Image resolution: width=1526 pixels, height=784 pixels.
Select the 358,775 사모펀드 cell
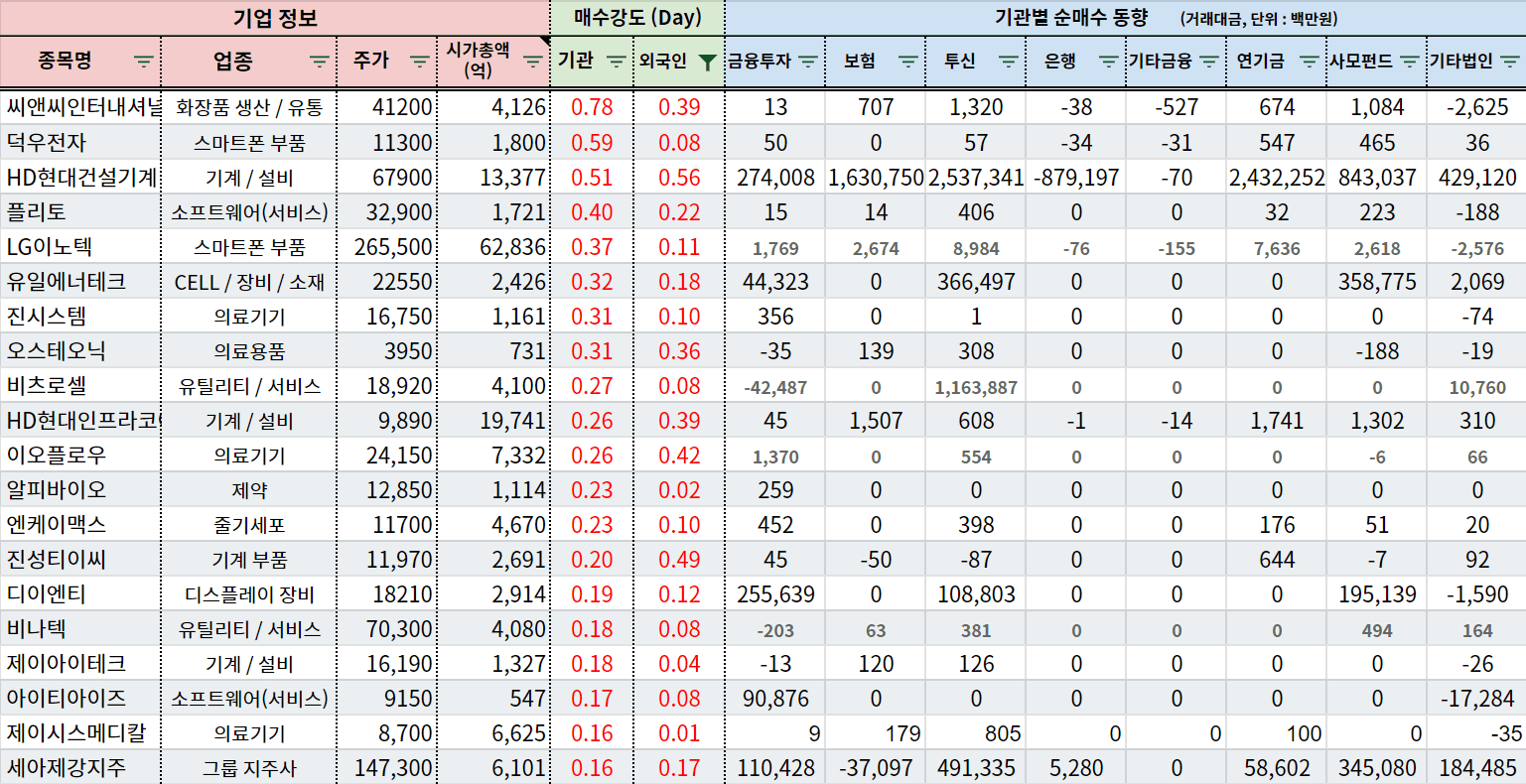[1377, 282]
